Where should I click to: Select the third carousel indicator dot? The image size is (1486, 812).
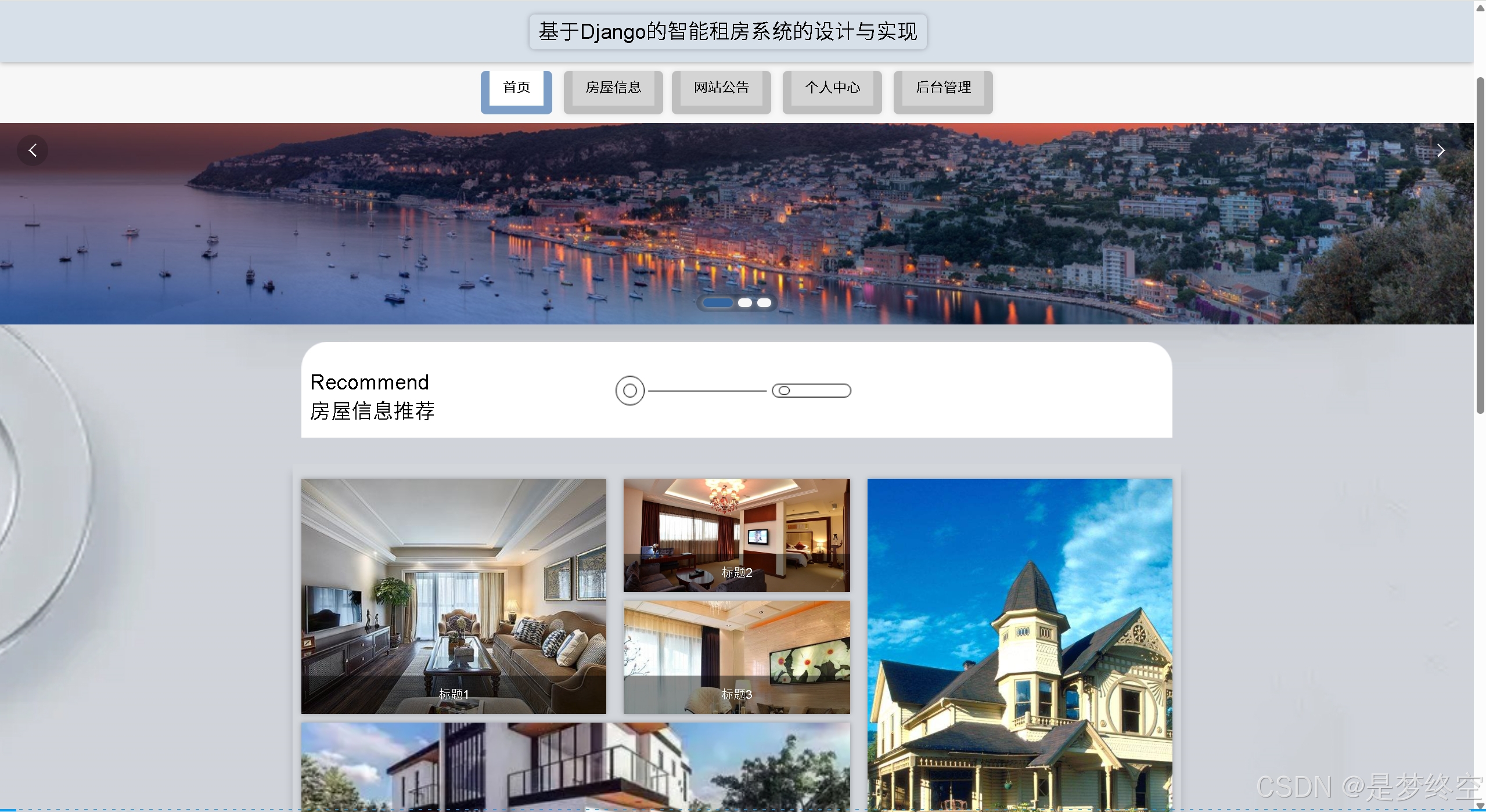pyautogui.click(x=764, y=303)
